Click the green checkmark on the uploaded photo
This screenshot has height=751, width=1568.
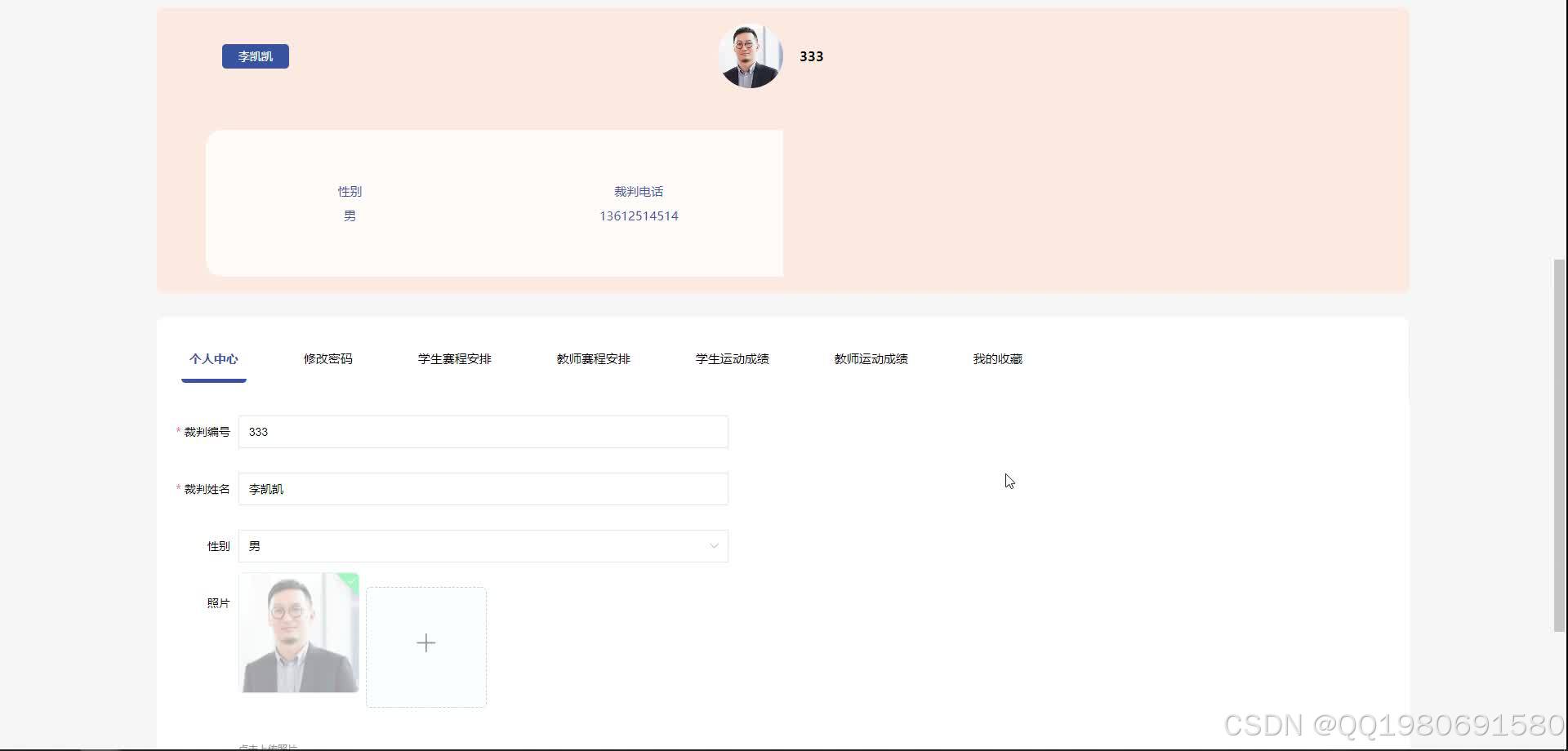(350, 580)
